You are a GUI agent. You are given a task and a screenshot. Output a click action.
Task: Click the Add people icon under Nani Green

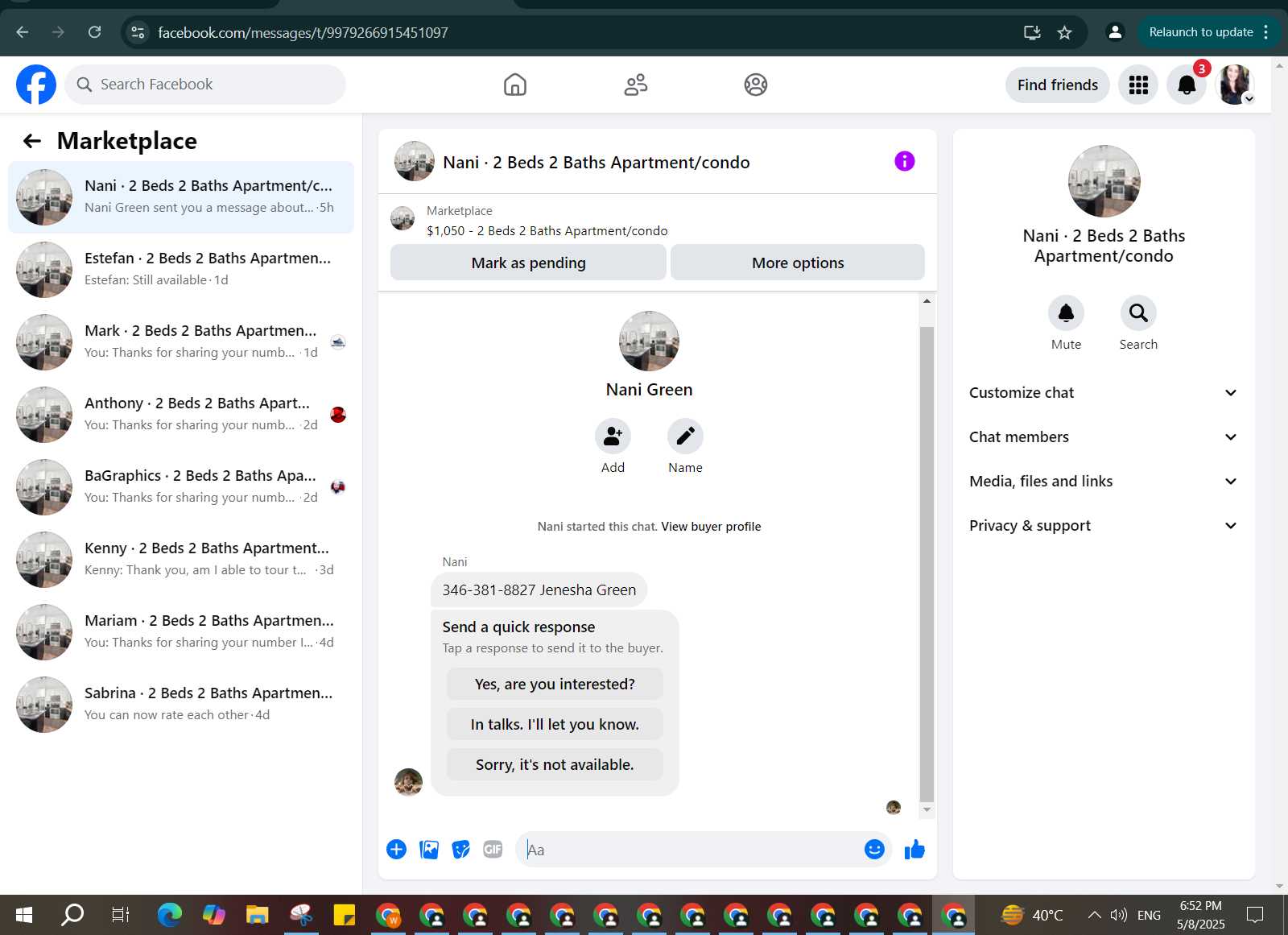(x=613, y=436)
